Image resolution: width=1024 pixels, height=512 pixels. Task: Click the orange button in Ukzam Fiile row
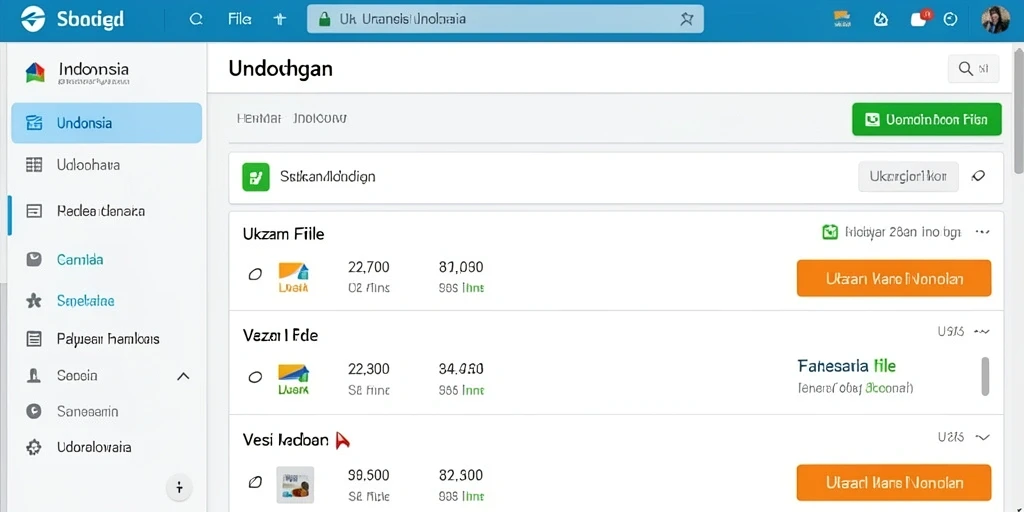pyautogui.click(x=894, y=278)
